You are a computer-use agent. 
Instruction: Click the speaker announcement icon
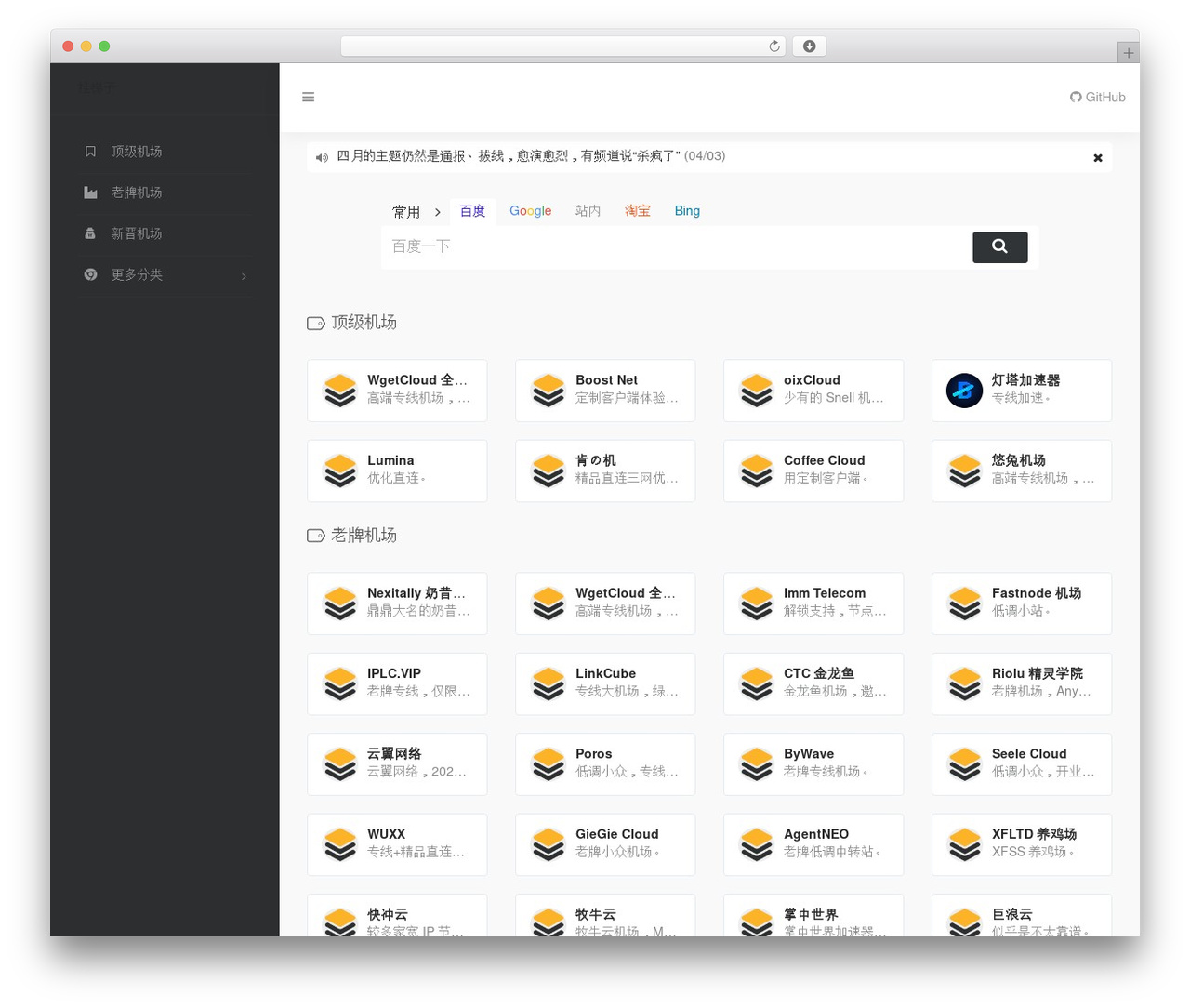pyautogui.click(x=322, y=157)
